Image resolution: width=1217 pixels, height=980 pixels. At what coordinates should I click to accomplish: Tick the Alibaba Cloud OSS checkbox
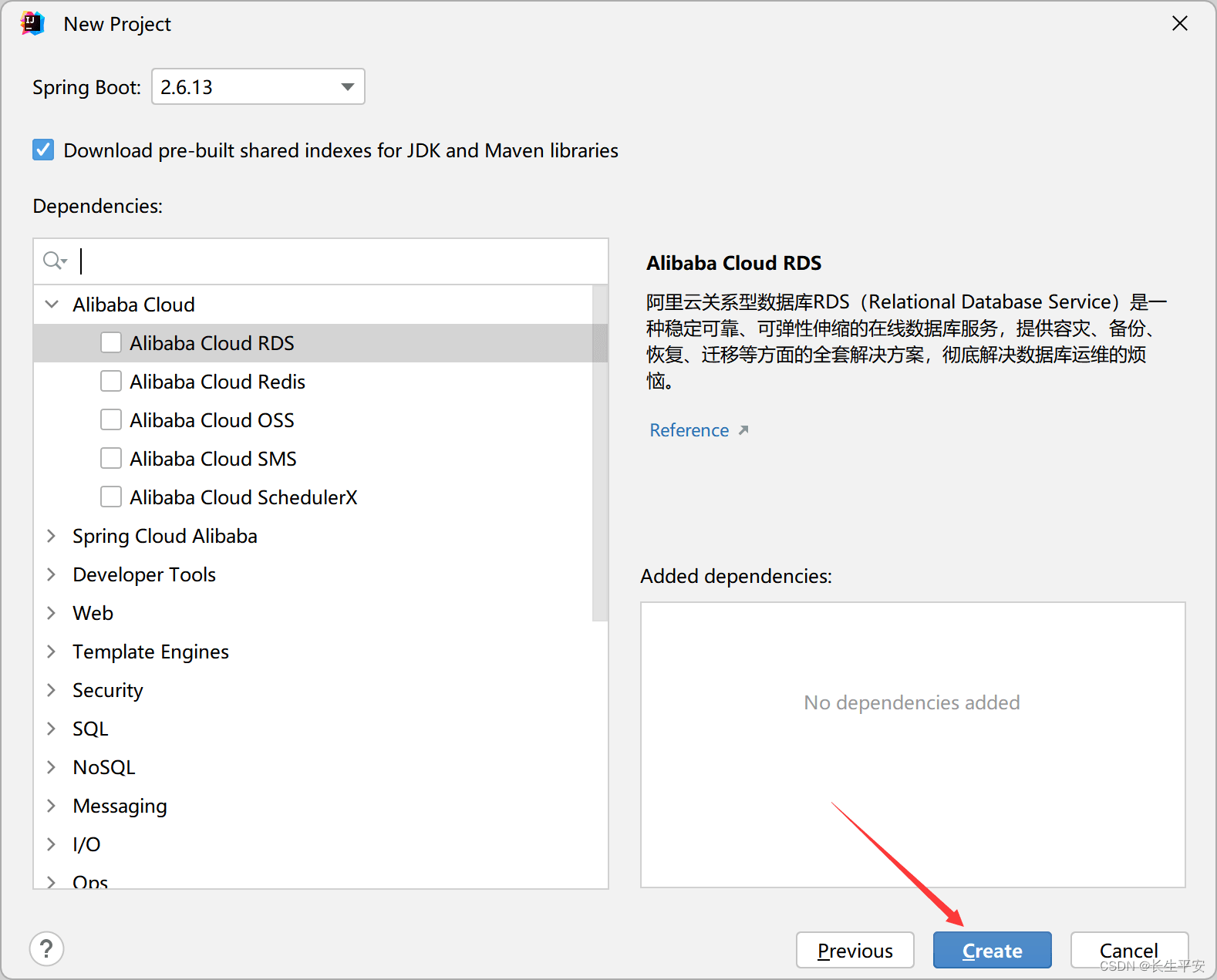click(111, 419)
